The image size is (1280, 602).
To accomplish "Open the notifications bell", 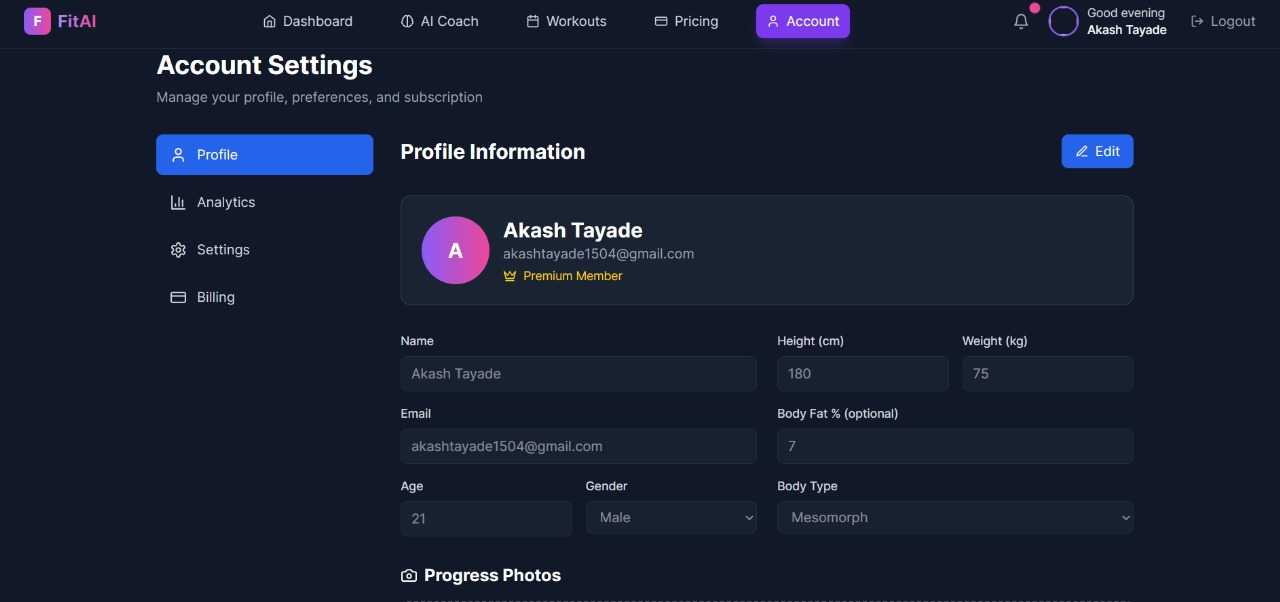I will click(x=1021, y=21).
